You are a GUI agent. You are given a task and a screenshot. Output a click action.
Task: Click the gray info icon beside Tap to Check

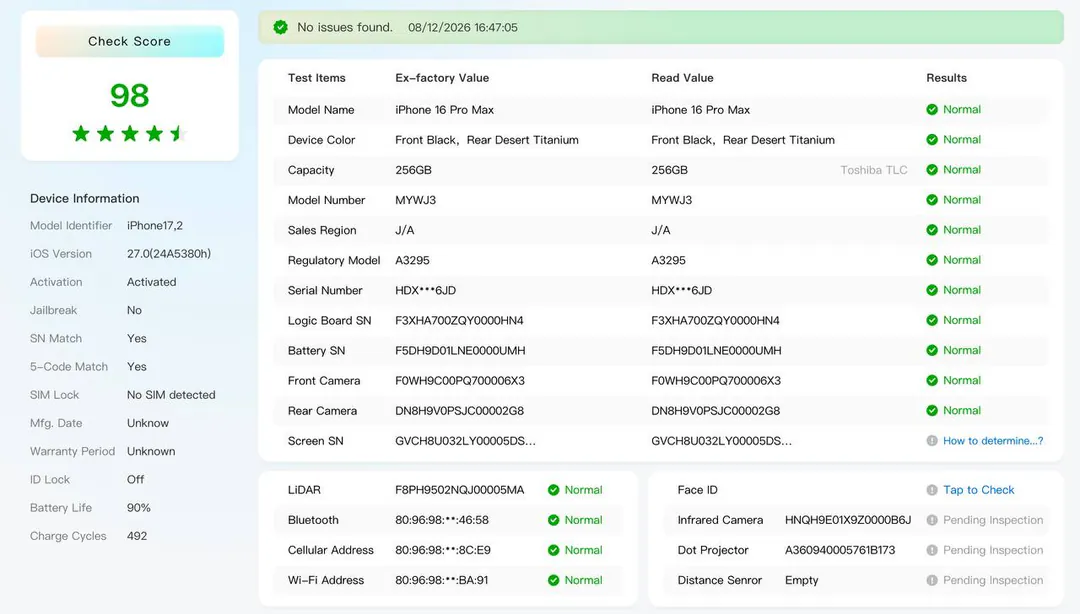pyautogui.click(x=932, y=490)
